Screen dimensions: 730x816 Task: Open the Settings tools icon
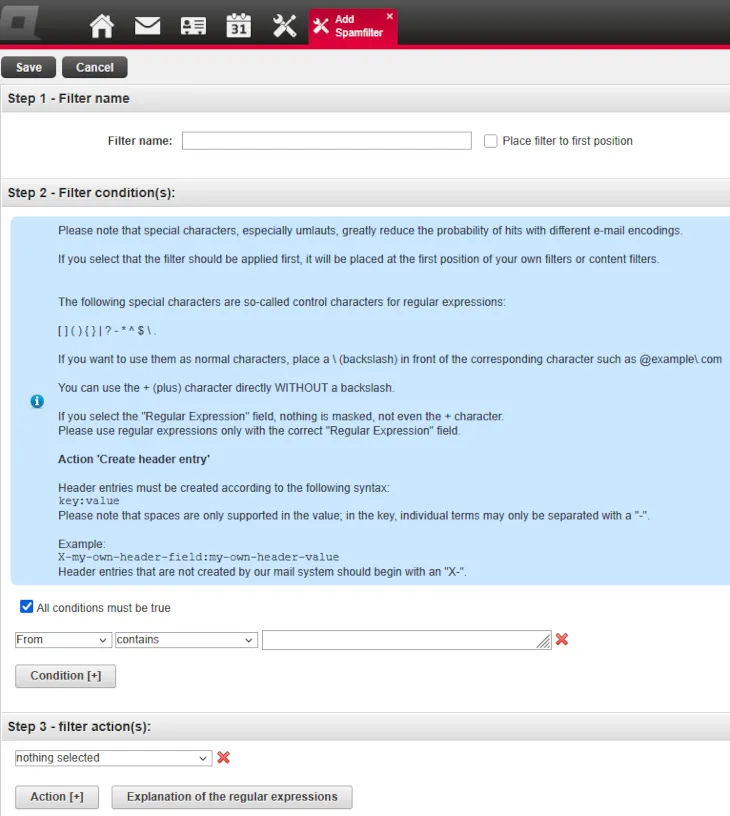[285, 26]
